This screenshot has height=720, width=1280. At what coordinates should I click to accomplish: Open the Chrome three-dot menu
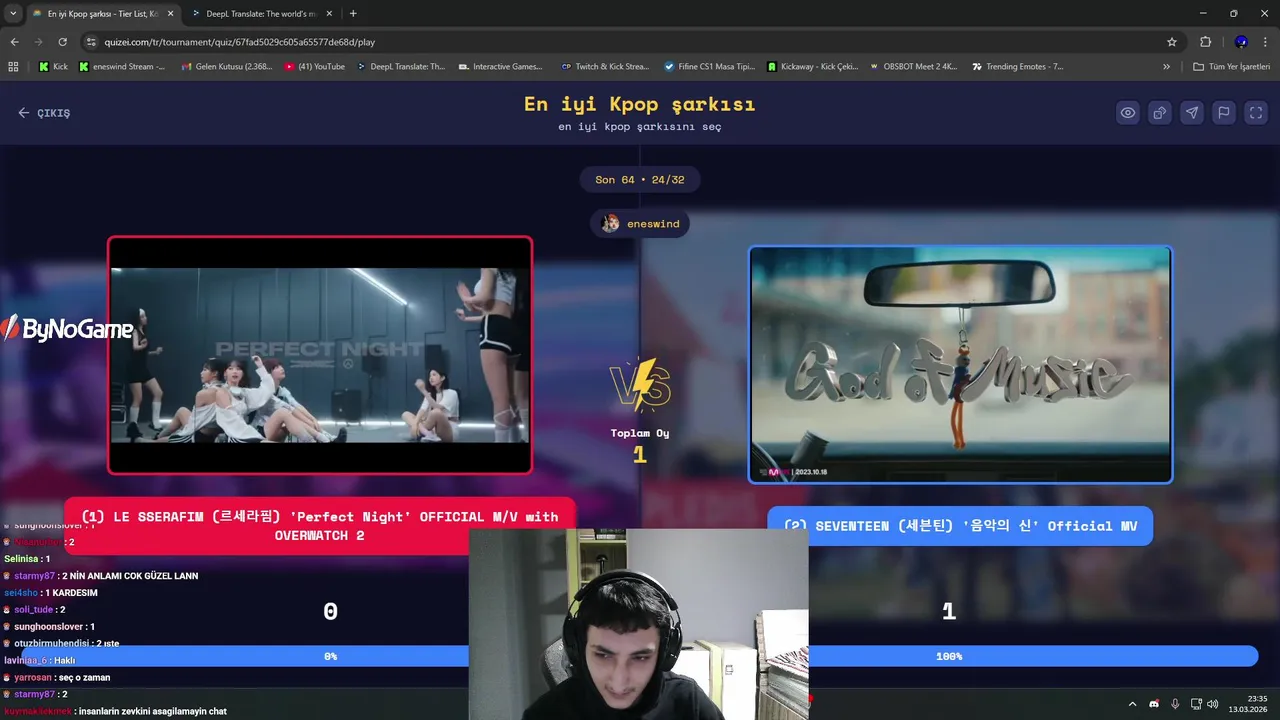coord(1266,42)
